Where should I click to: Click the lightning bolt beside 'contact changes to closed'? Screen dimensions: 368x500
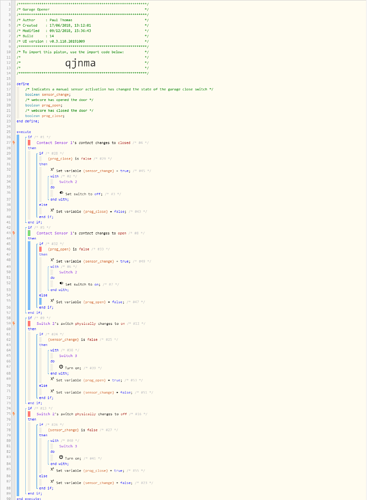pyautogui.click(x=14, y=143)
